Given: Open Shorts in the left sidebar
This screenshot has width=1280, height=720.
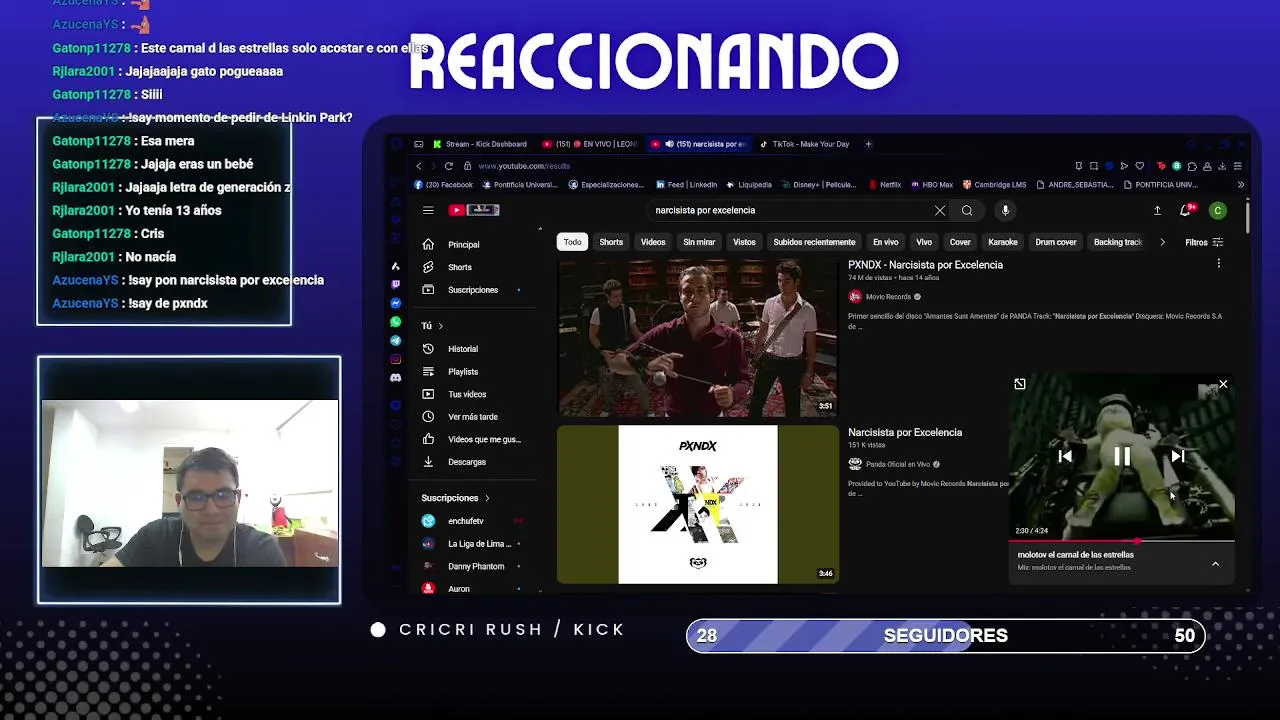Looking at the screenshot, I should pyautogui.click(x=460, y=267).
